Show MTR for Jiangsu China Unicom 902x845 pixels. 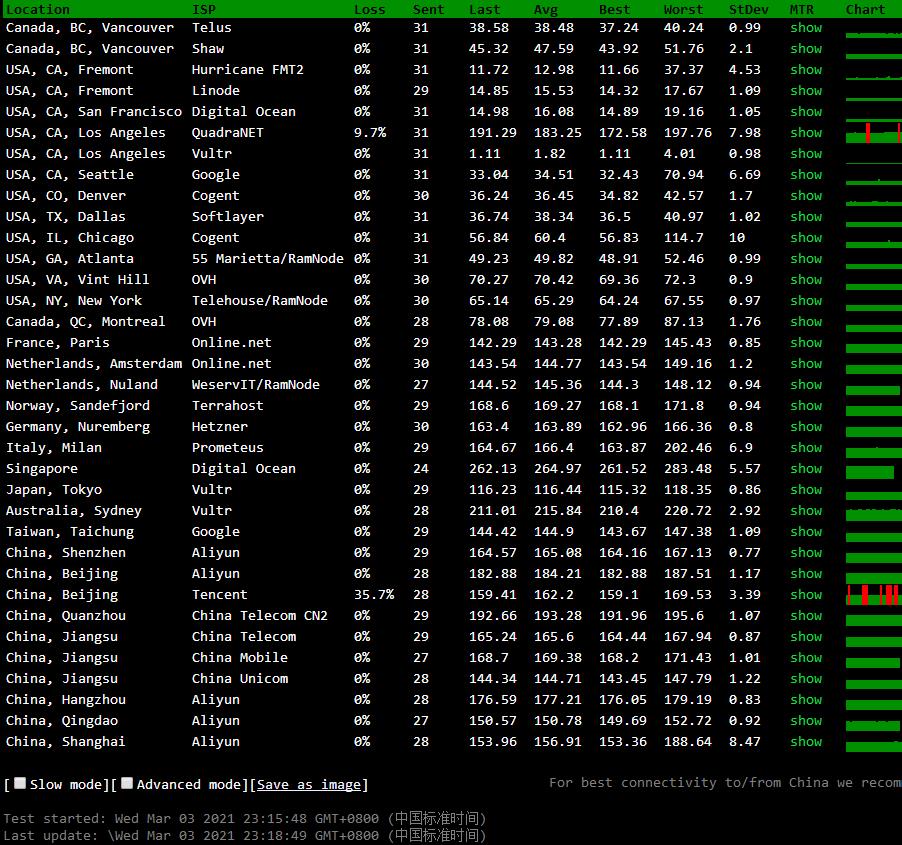pos(806,679)
